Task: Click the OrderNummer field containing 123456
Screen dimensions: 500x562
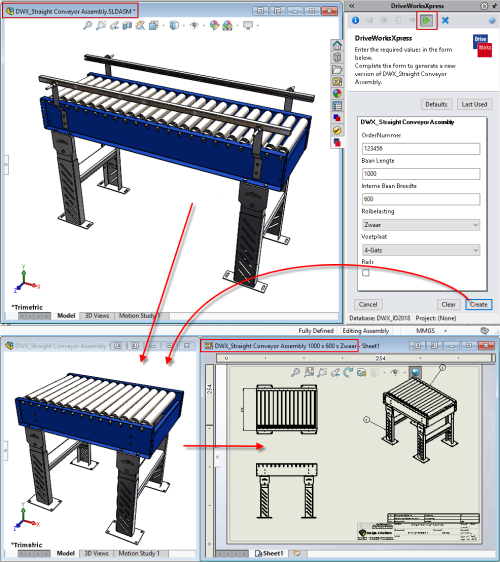Action: [421, 148]
